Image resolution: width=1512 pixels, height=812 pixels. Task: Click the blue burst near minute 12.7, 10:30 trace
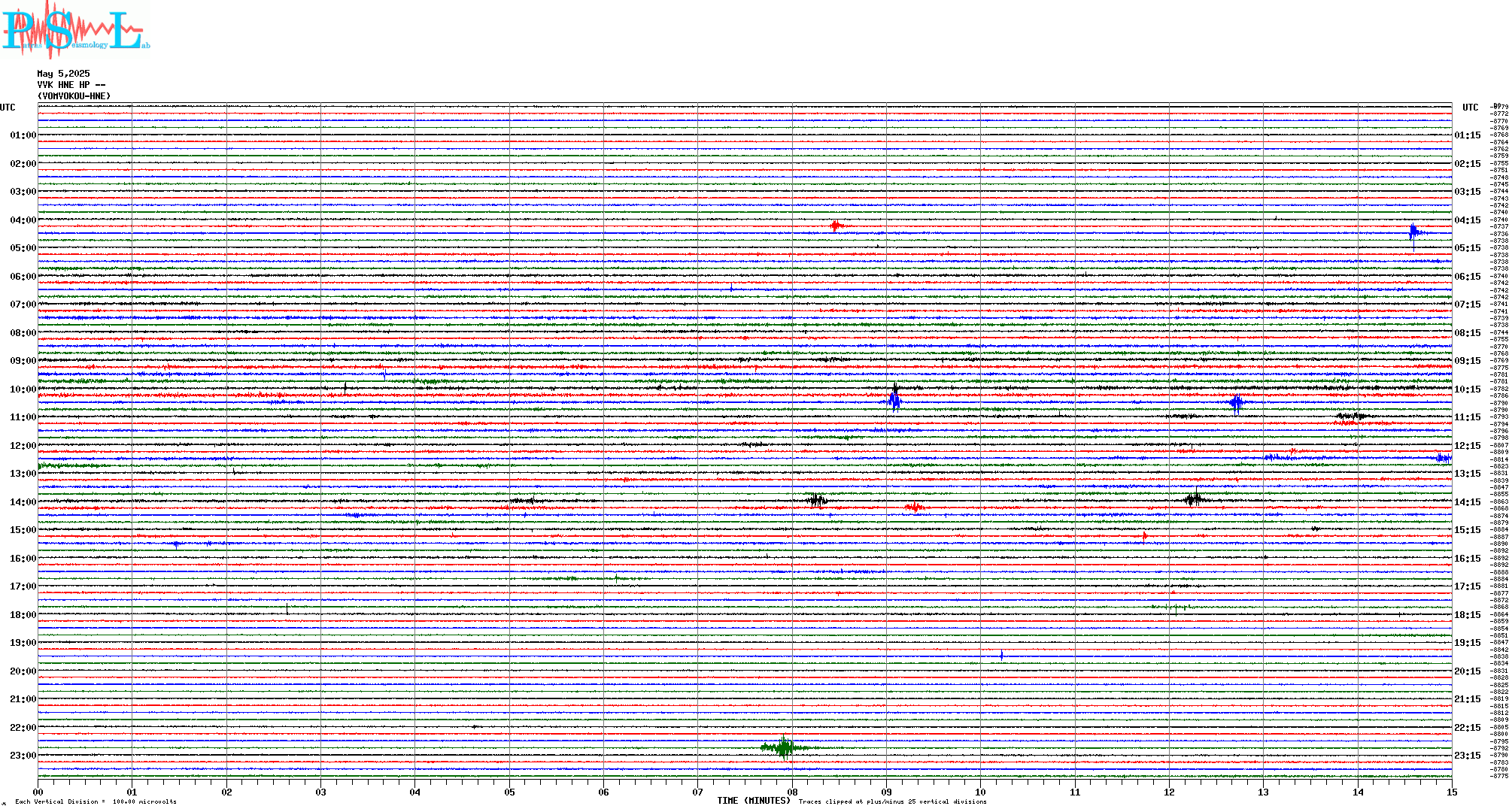(x=1237, y=403)
